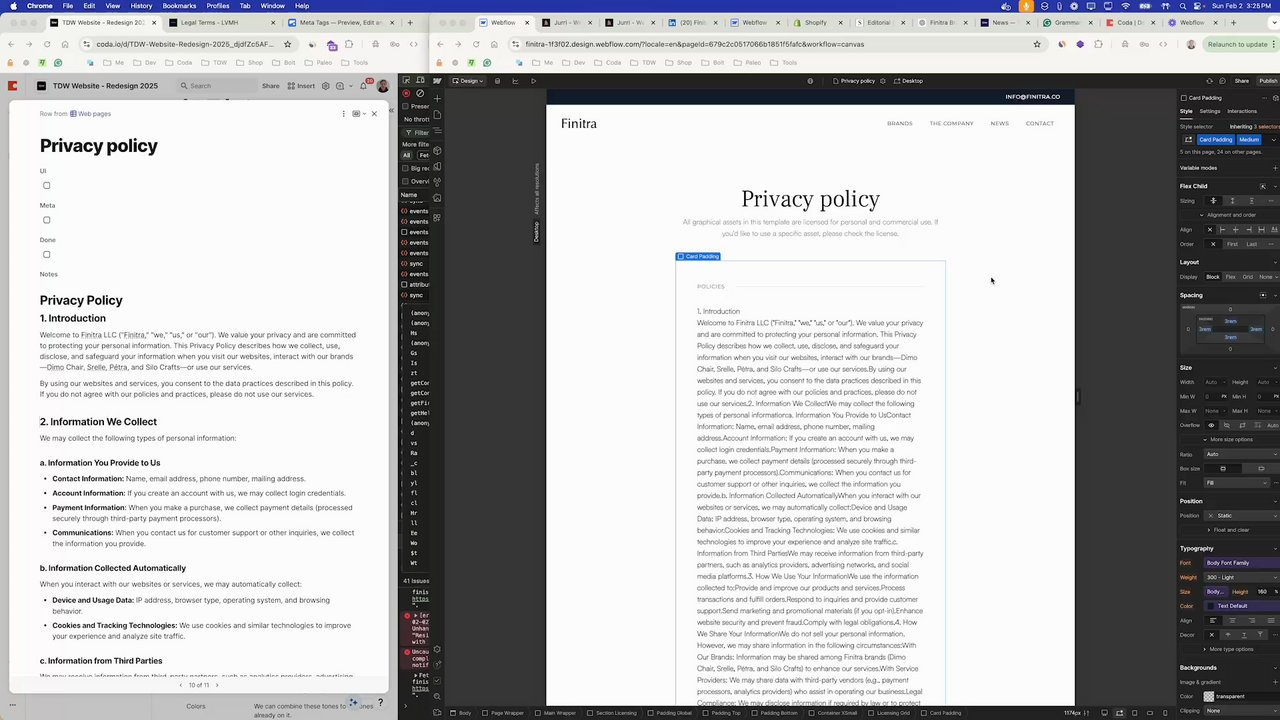Image resolution: width=1280 pixels, height=720 pixels.
Task: Click the Preview play icon in Webflow
Action: [x=533, y=81]
